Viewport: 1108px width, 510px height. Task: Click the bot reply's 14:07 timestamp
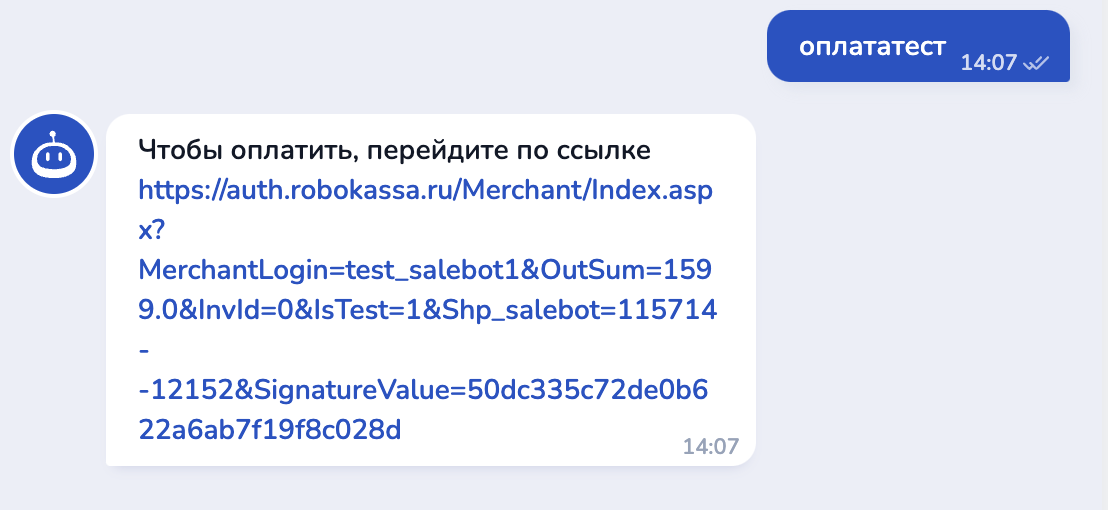click(710, 446)
